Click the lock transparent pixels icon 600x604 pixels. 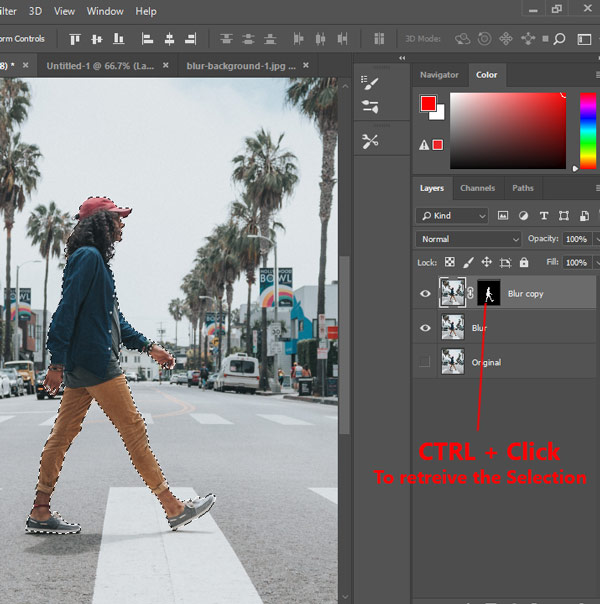pos(449,263)
